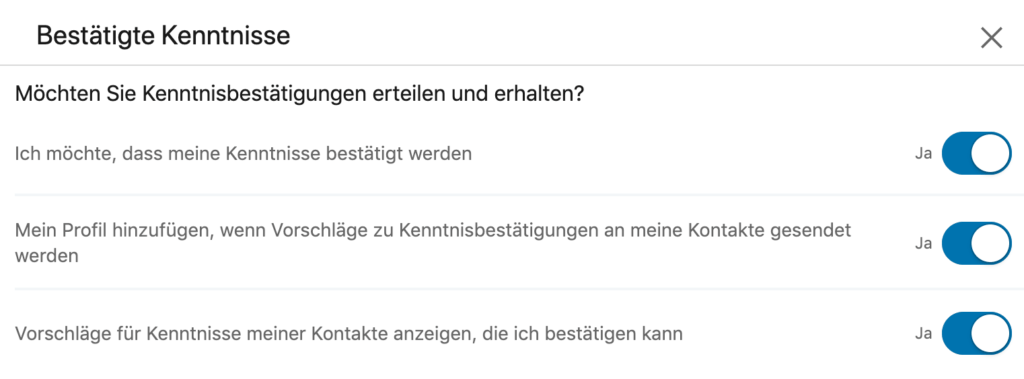
Task: Click the 'Mein Profil hinzufügen, wenn Vorschläge' description text
Action: coord(433,243)
